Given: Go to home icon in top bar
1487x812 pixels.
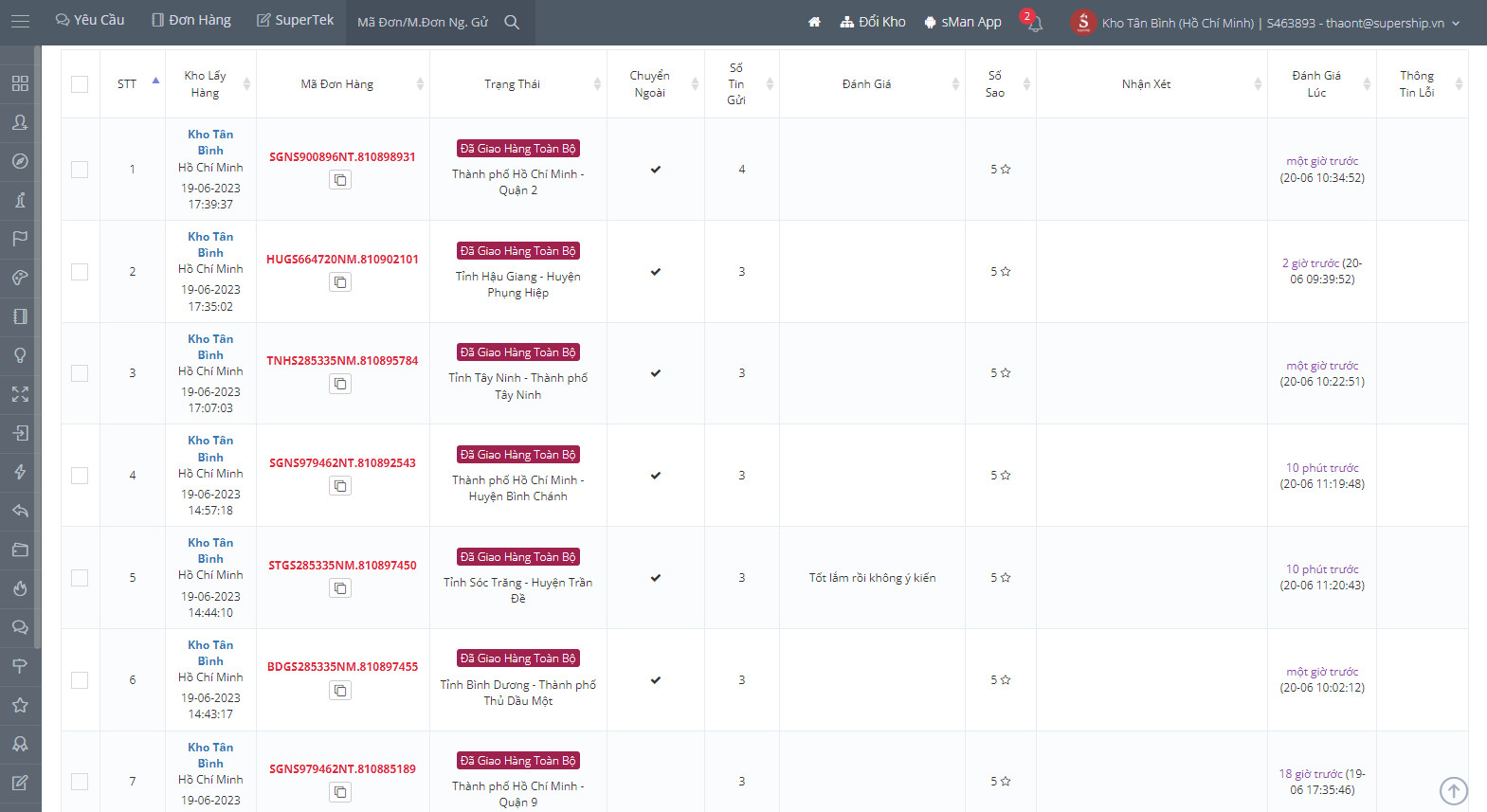Looking at the screenshot, I should click(814, 22).
